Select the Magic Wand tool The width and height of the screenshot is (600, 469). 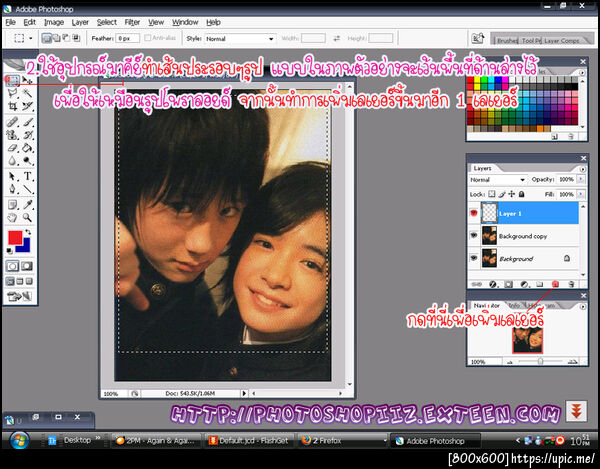tap(27, 93)
